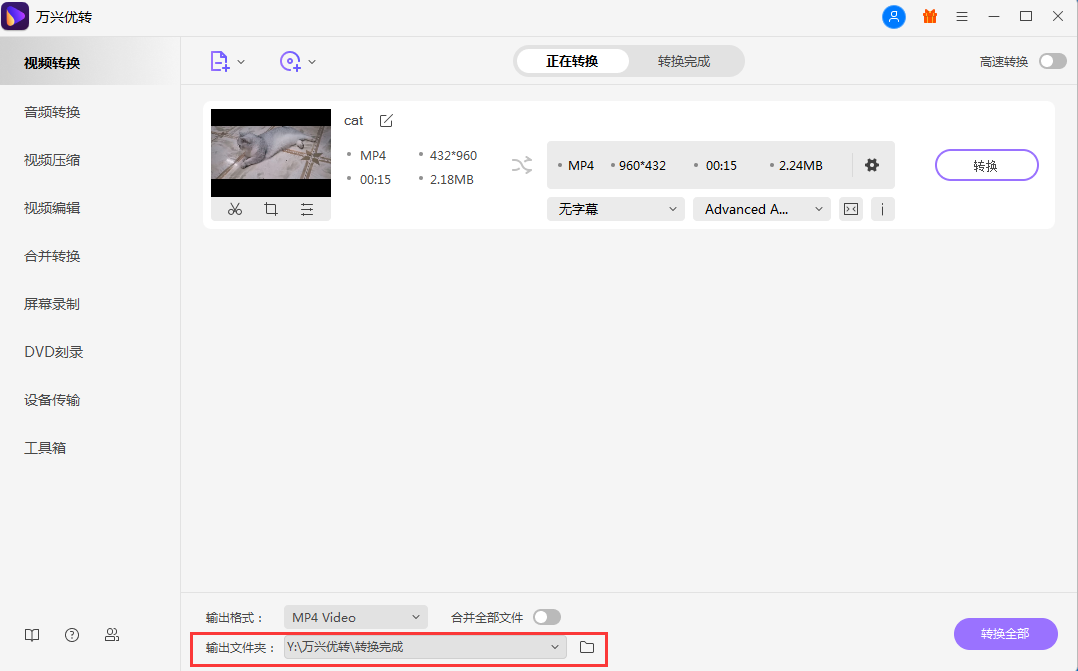Open the effects adjustment sliders icon
This screenshot has height=671, width=1078.
tap(306, 209)
